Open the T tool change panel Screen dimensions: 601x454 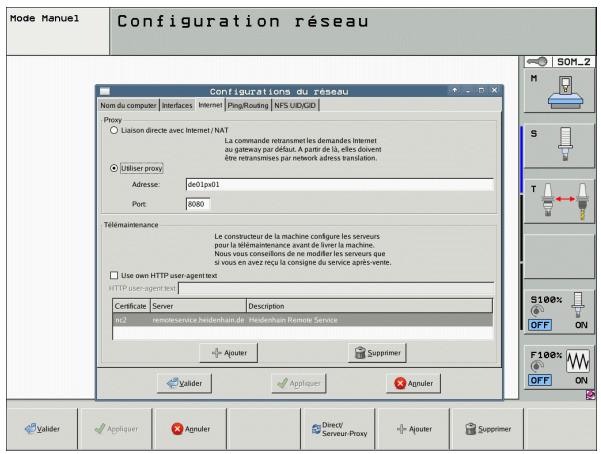[559, 201]
